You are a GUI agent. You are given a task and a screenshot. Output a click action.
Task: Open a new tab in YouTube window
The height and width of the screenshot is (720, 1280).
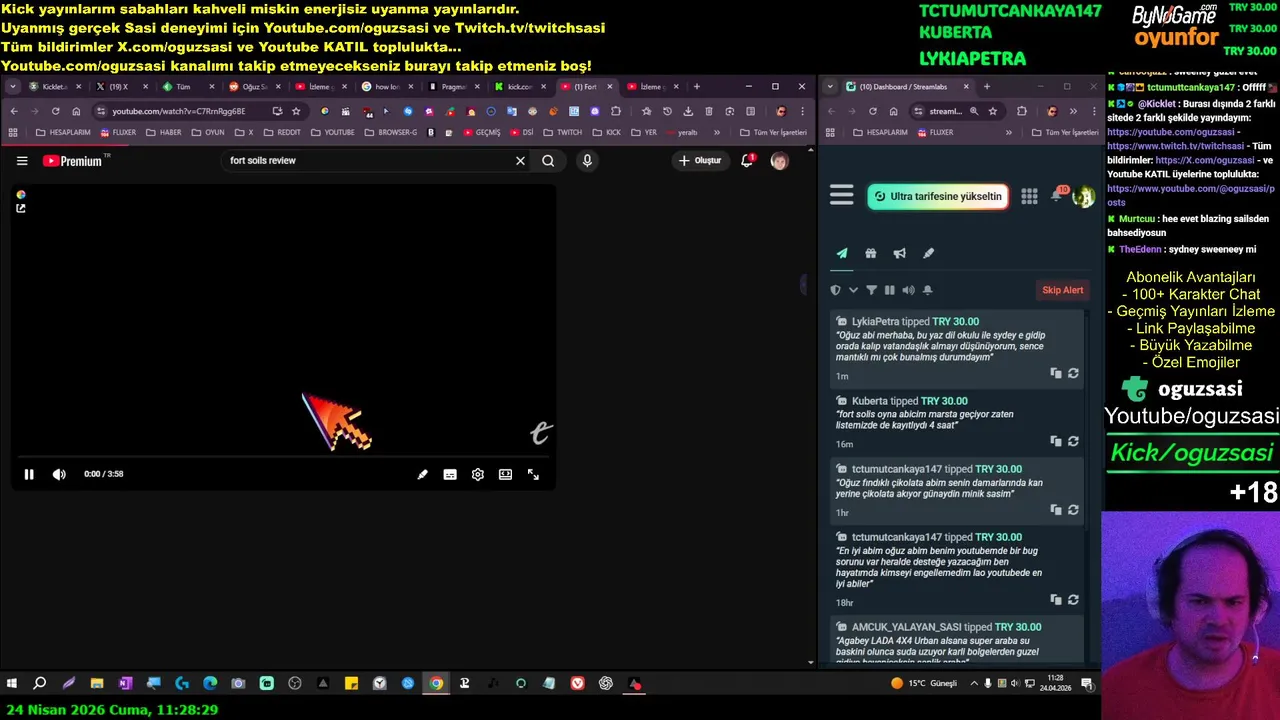(x=697, y=87)
